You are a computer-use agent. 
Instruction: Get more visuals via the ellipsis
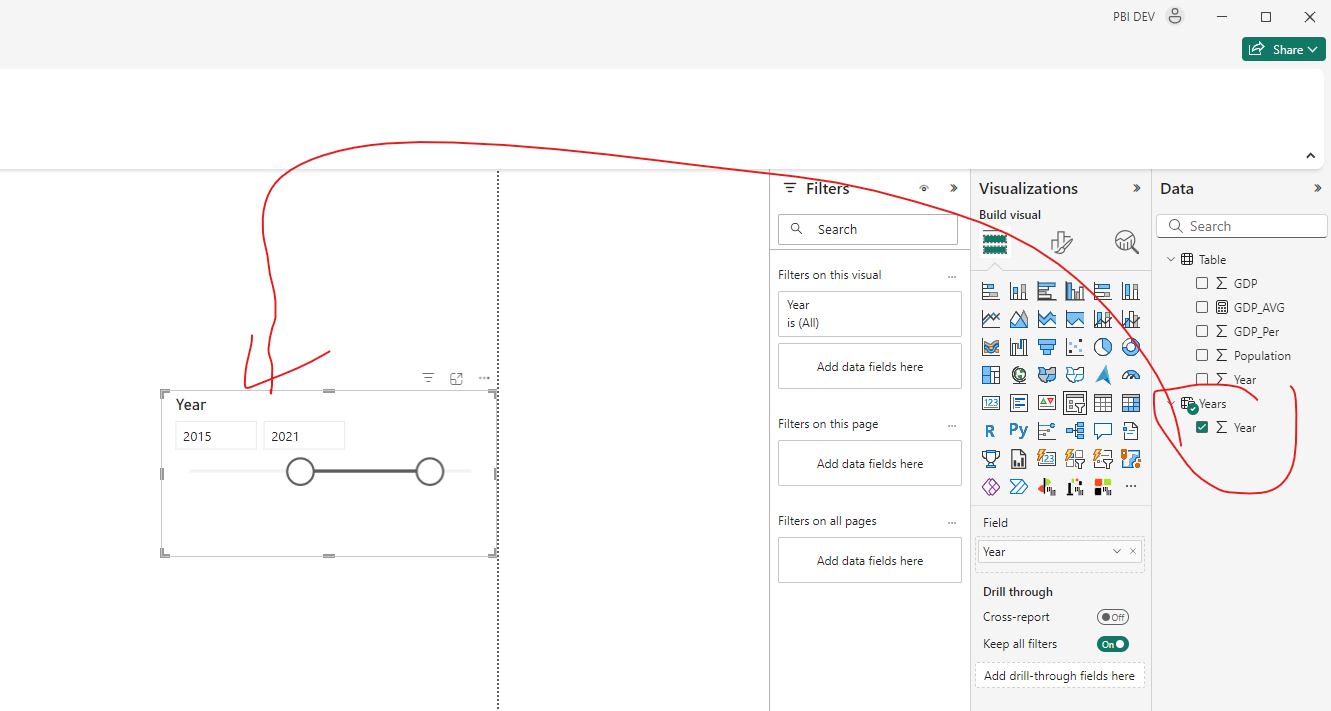coord(1131,487)
